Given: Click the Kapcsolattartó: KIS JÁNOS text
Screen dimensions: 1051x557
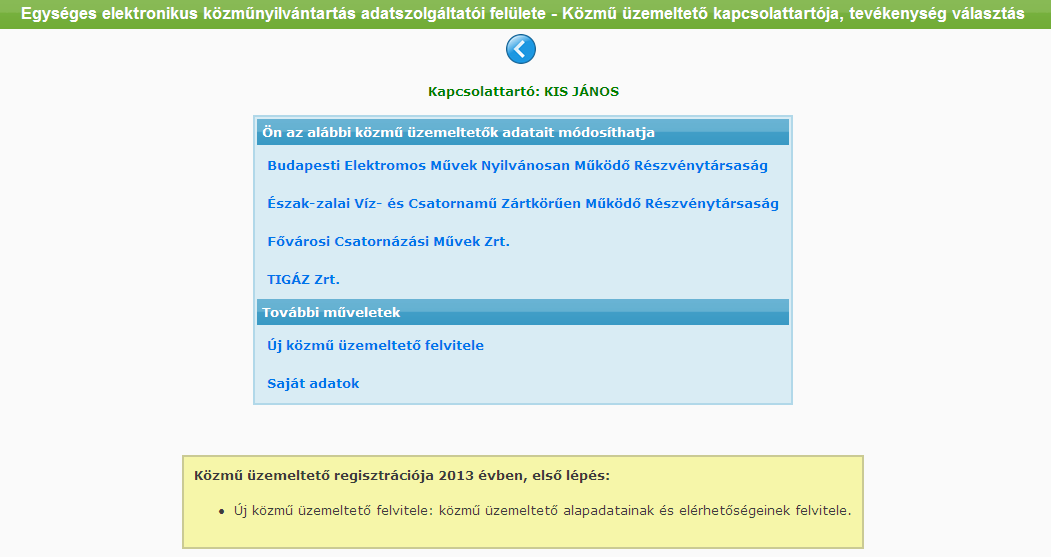Looking at the screenshot, I should point(523,92).
